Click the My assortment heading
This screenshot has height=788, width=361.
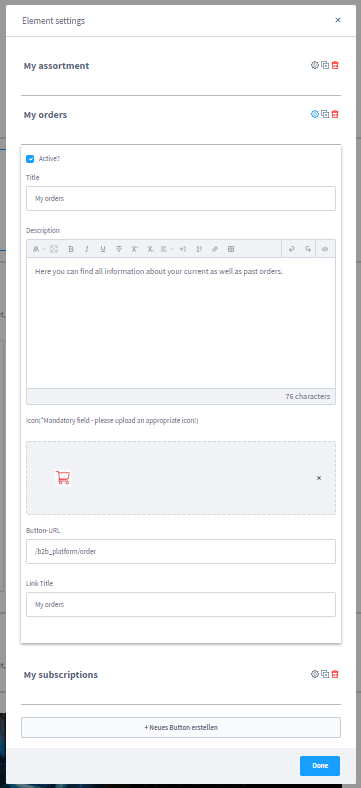(x=56, y=66)
